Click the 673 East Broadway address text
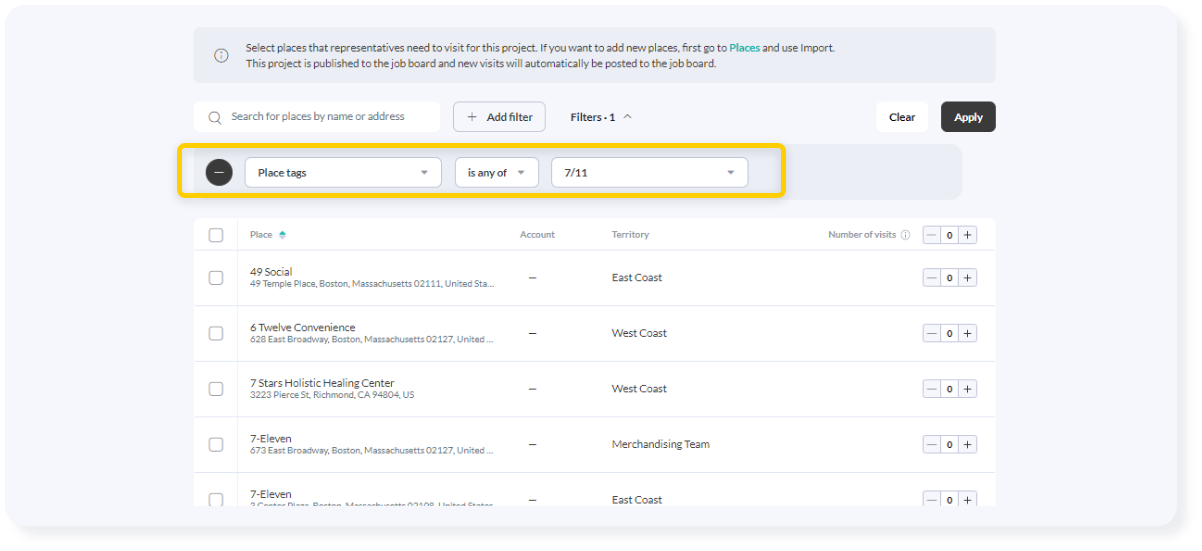Image resolution: width=1202 pixels, height=551 pixels. coord(372,451)
